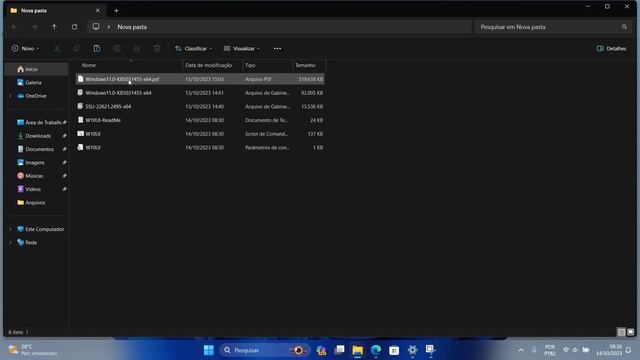Click the address bar chevron before Nova pasta

pos(109,27)
